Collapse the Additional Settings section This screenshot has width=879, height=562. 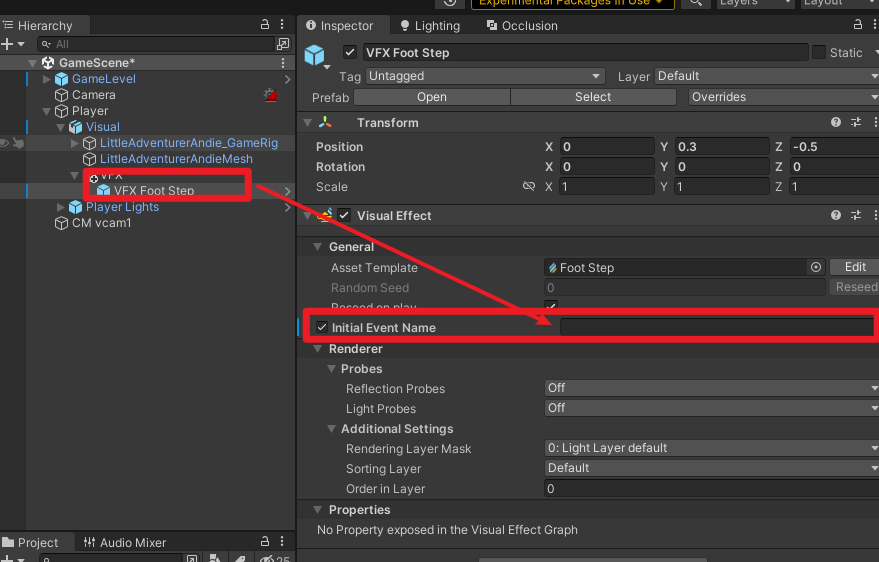pyautogui.click(x=333, y=429)
